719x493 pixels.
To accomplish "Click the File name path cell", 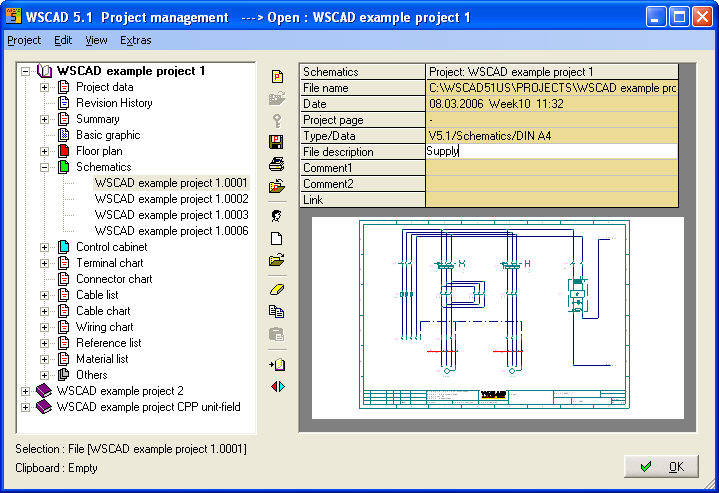I will [x=552, y=88].
